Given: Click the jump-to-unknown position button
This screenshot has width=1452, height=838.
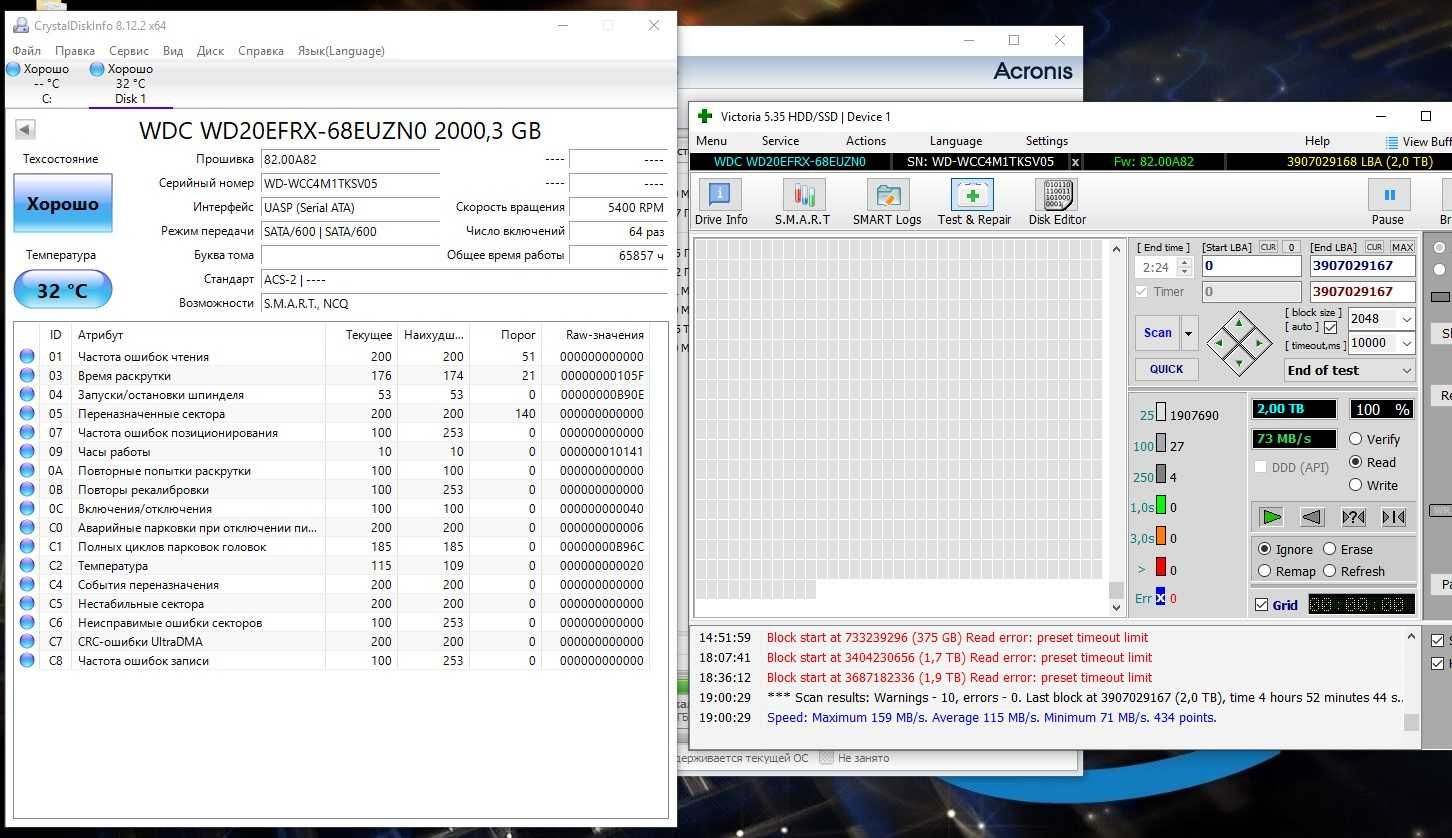Looking at the screenshot, I should [x=1353, y=517].
